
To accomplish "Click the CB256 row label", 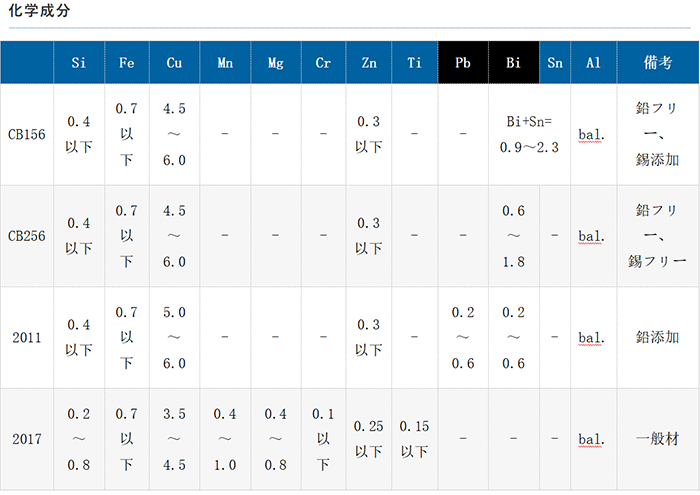I will point(27,237).
